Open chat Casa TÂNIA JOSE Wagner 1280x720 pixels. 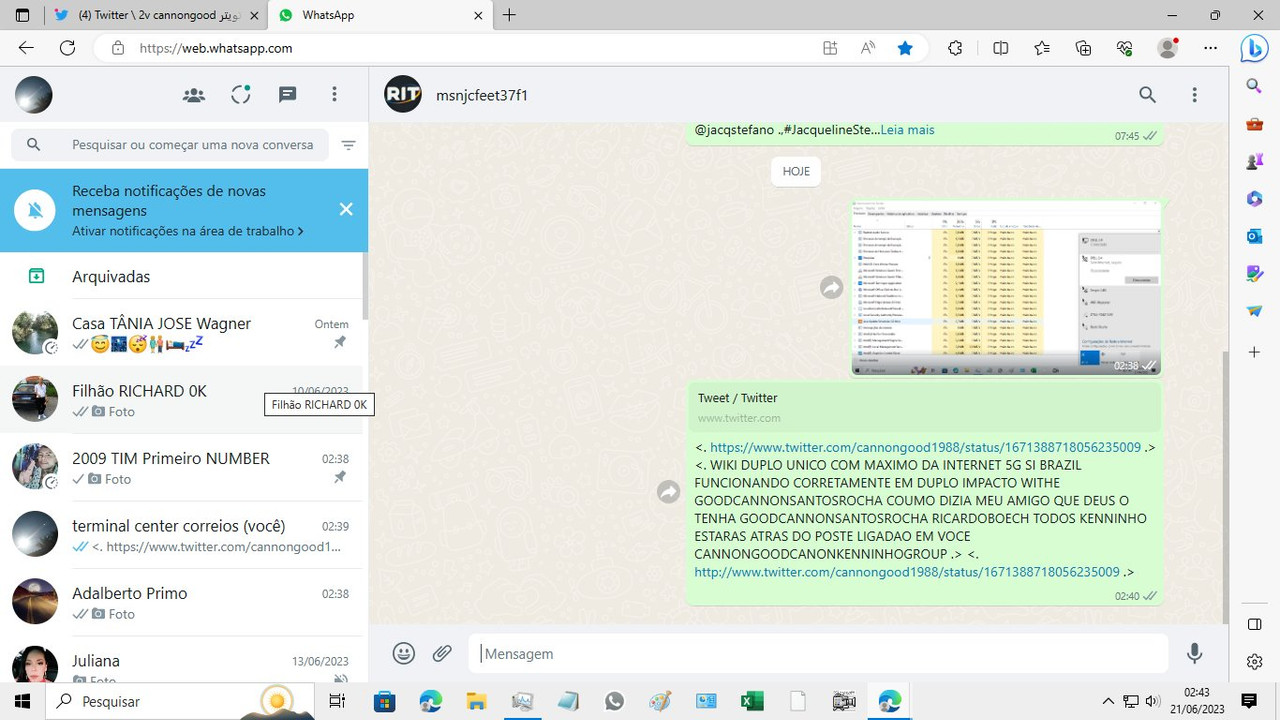point(184,333)
